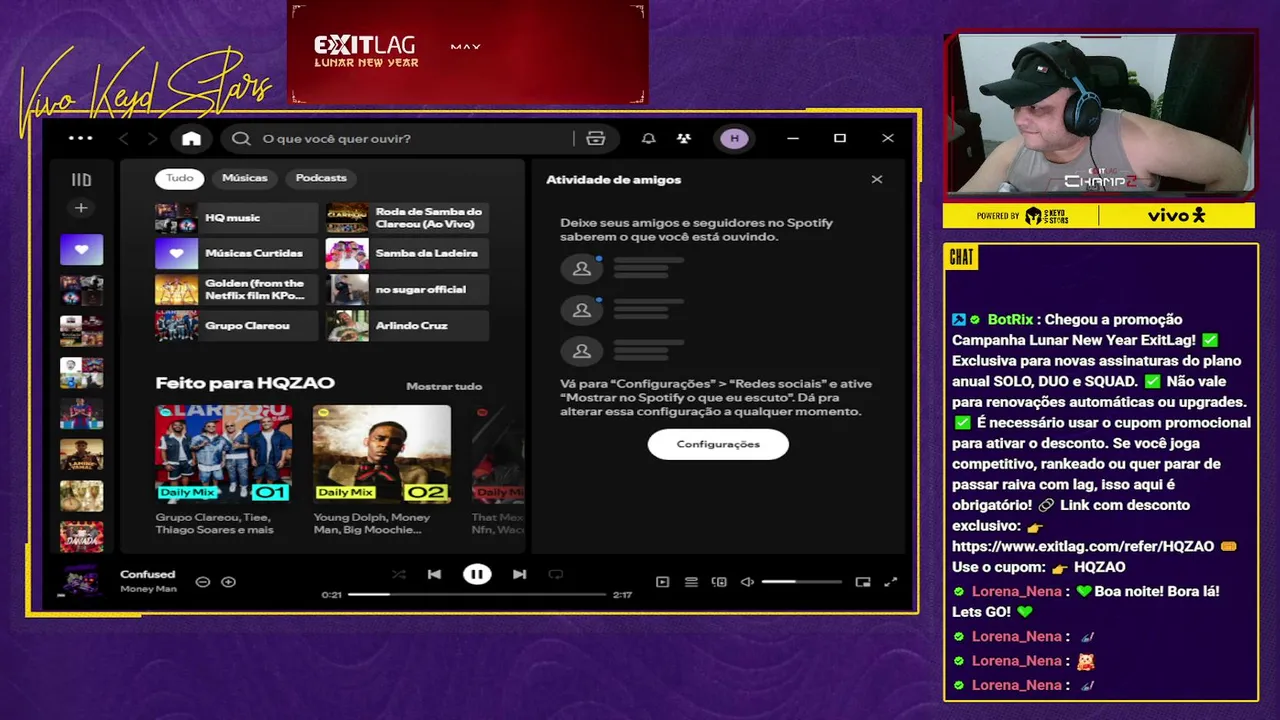Create a playlist with plus icon
1280x720 pixels.
(x=81, y=208)
